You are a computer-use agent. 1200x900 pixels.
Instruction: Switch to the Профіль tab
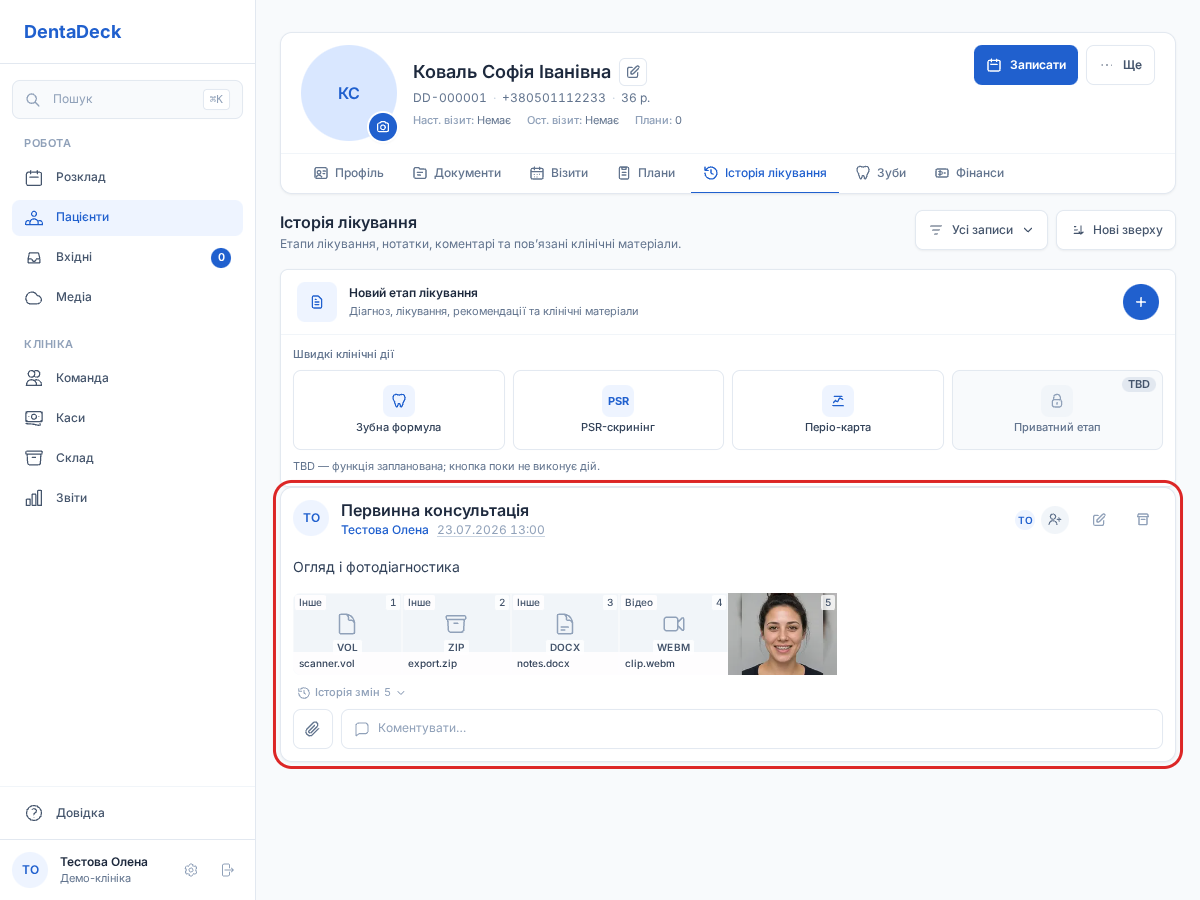349,173
